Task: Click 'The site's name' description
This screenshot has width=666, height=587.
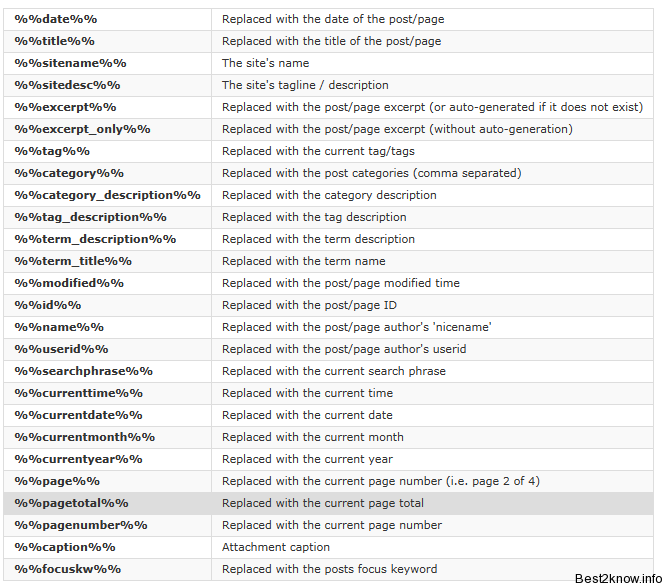Action: click(x=265, y=63)
